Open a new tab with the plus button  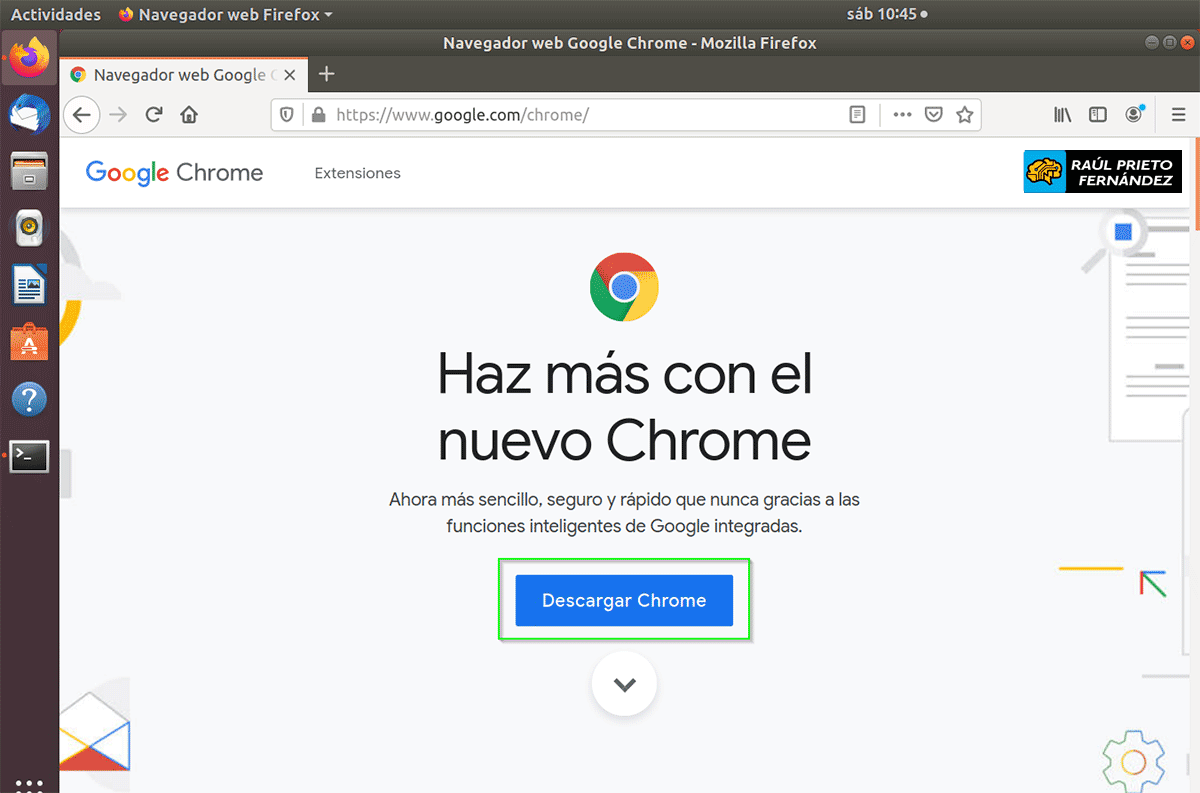326,73
